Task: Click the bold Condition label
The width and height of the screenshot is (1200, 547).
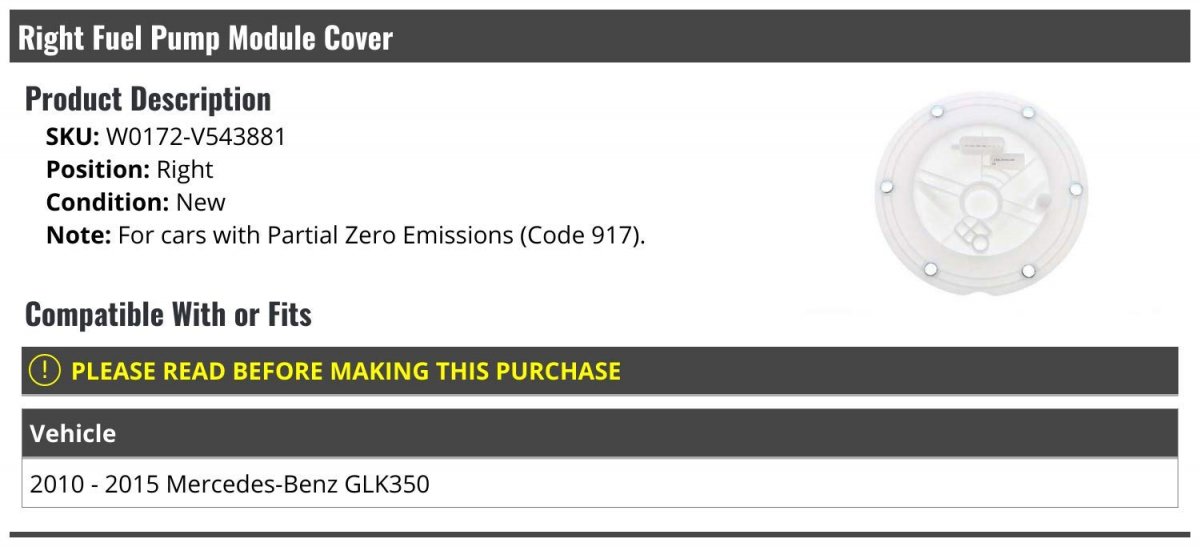Action: [107, 202]
